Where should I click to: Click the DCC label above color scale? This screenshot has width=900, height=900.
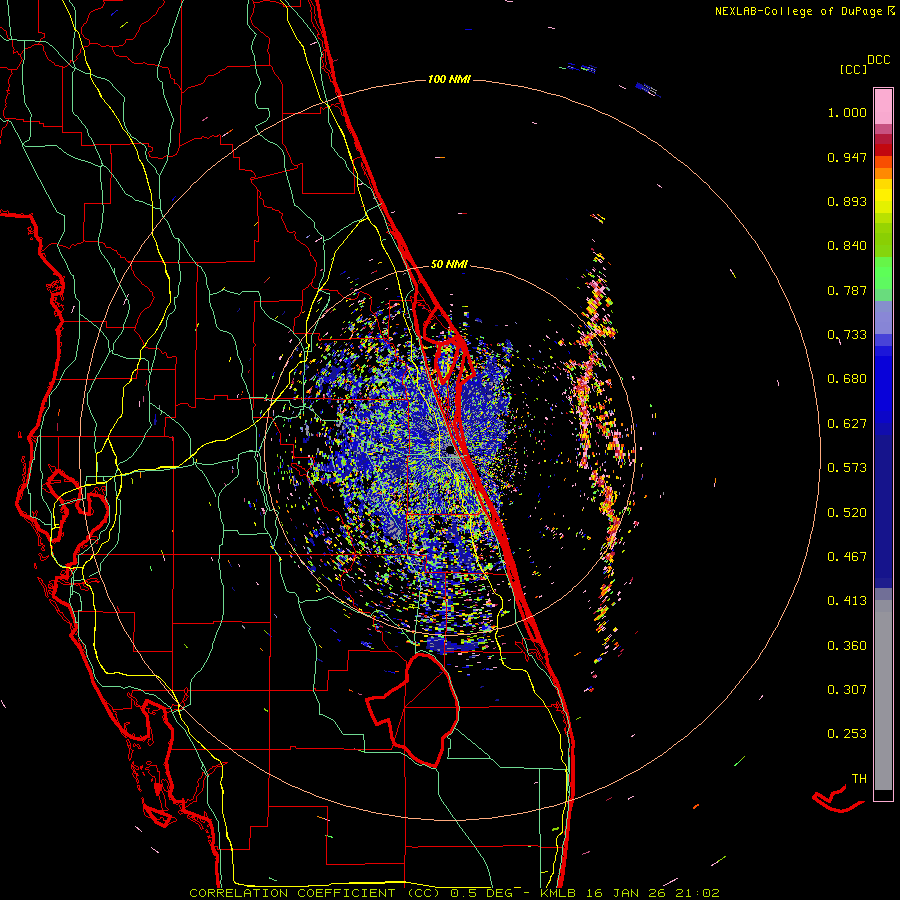tap(879, 60)
